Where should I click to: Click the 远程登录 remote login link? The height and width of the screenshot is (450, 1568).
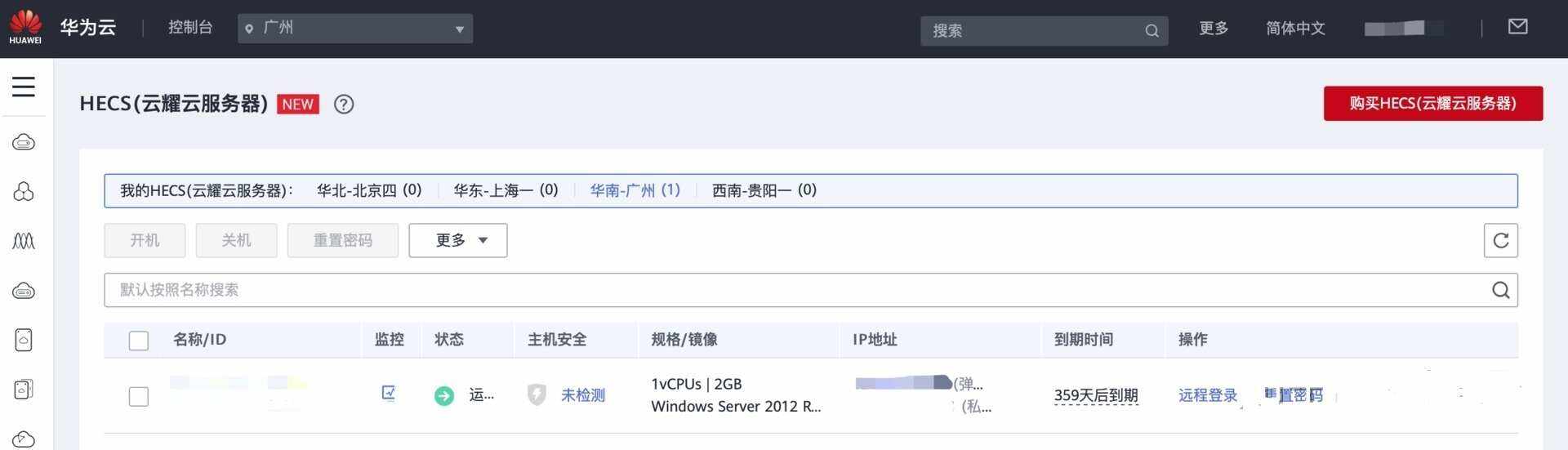point(1208,396)
